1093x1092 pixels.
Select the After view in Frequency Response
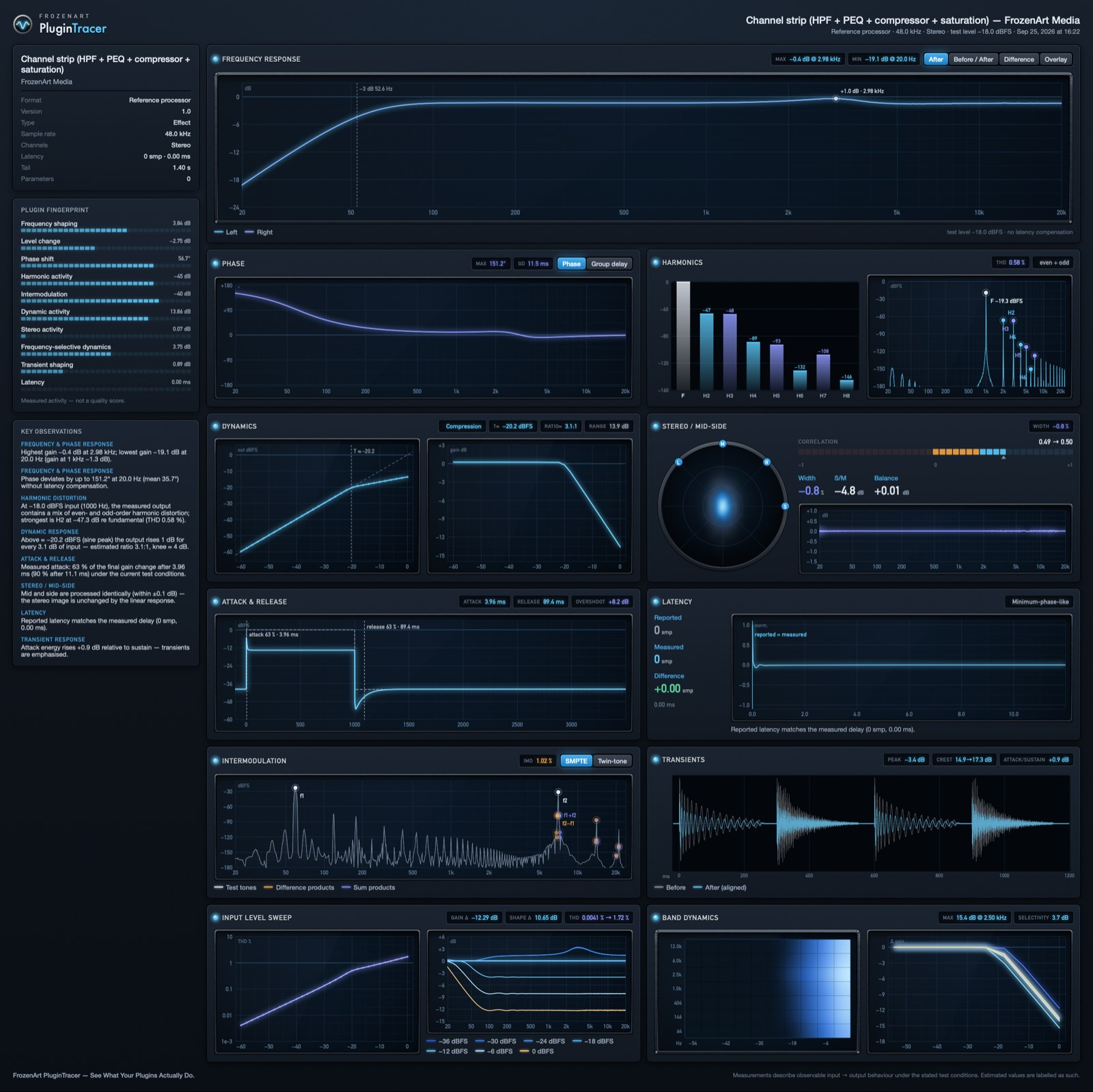coord(936,59)
